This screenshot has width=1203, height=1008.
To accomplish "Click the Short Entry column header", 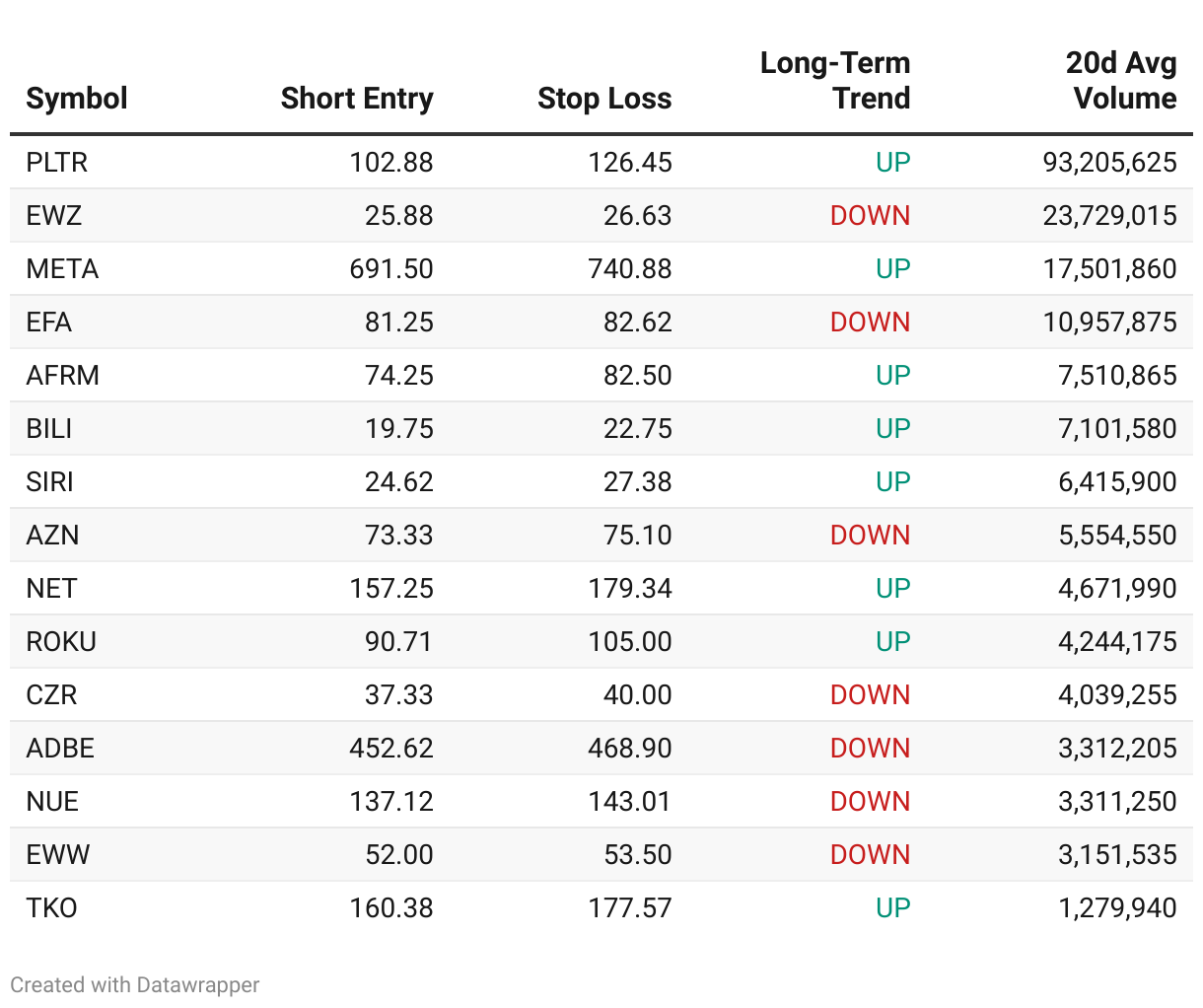I will (x=356, y=99).
